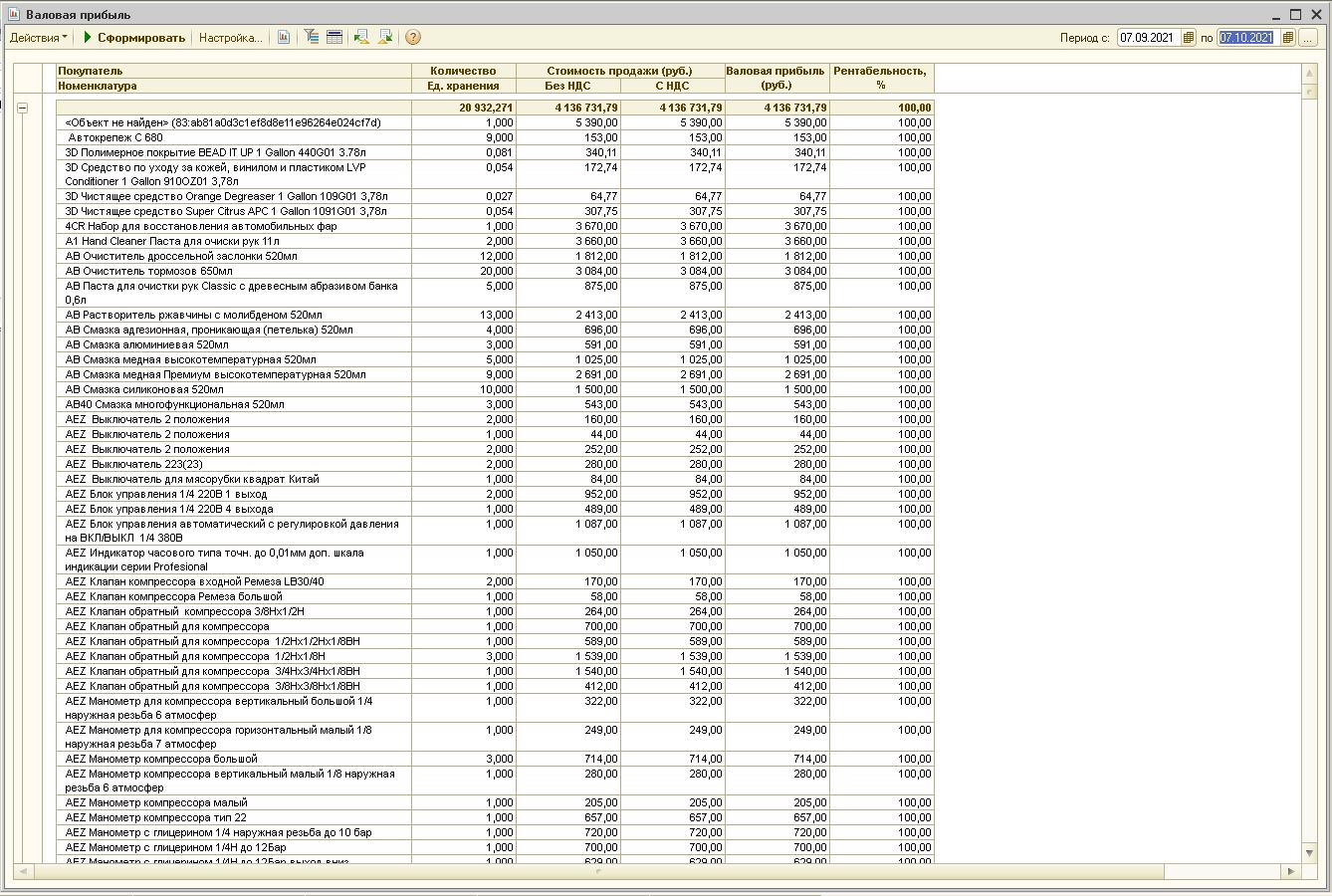Viewport: 1332px width, 896px height.
Task: Open calendar for the period start date
Action: pos(1188,38)
